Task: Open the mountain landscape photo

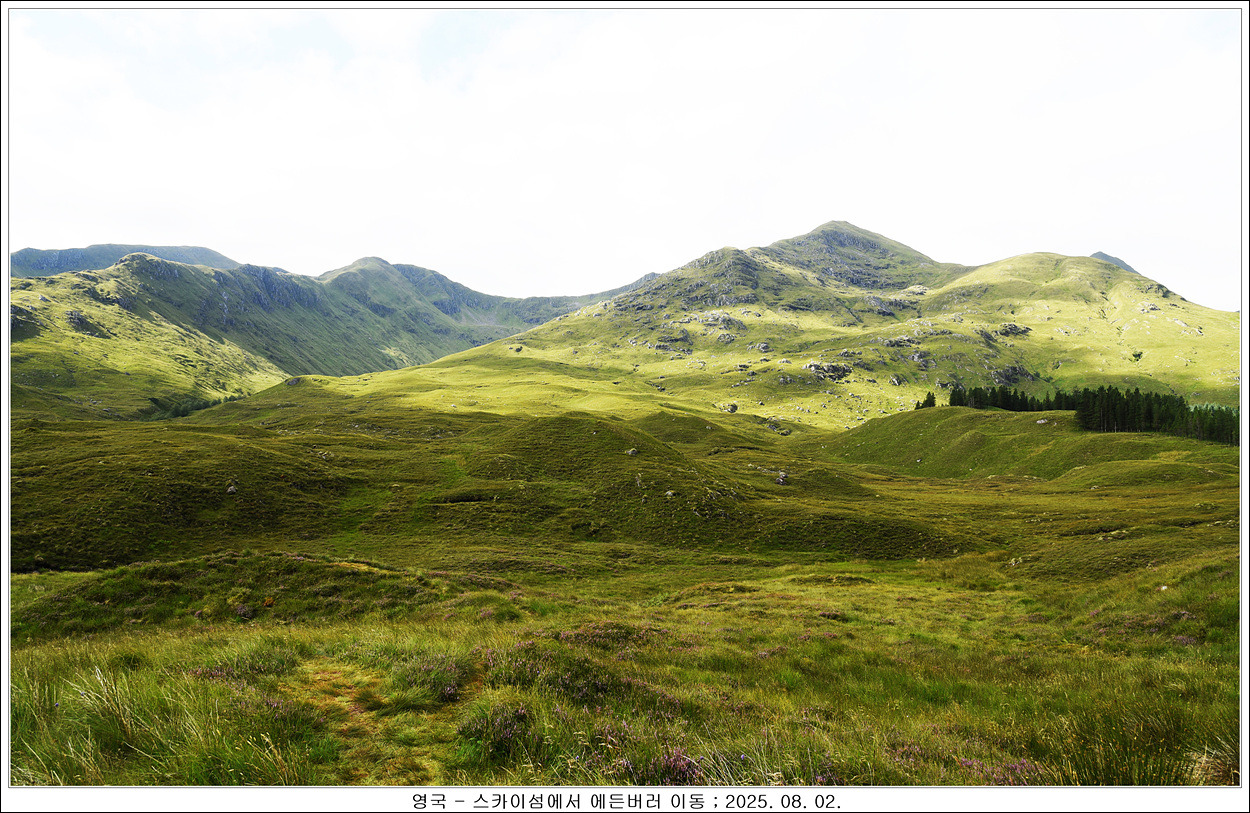Action: click(x=625, y=397)
